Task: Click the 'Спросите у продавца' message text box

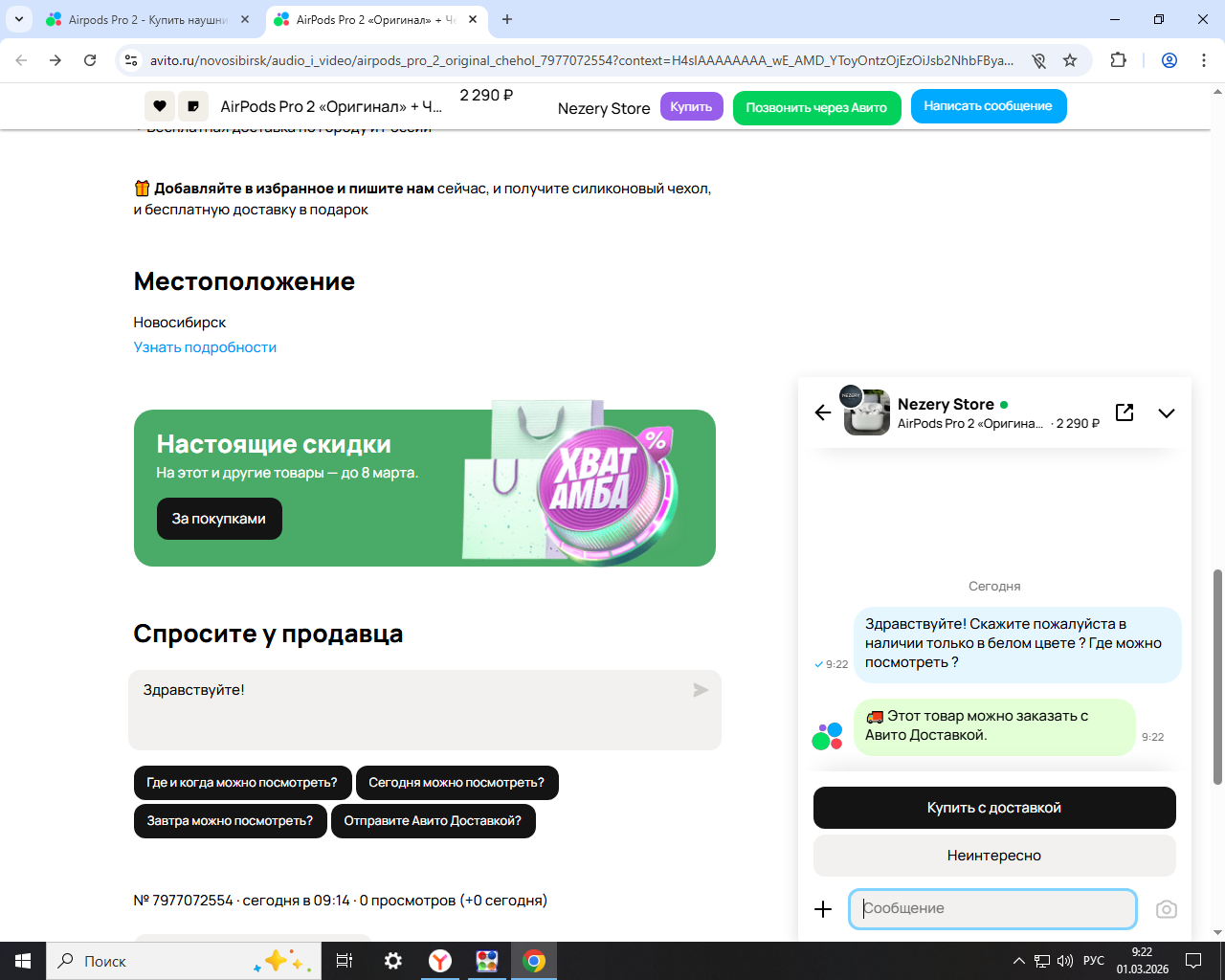Action: (x=425, y=710)
